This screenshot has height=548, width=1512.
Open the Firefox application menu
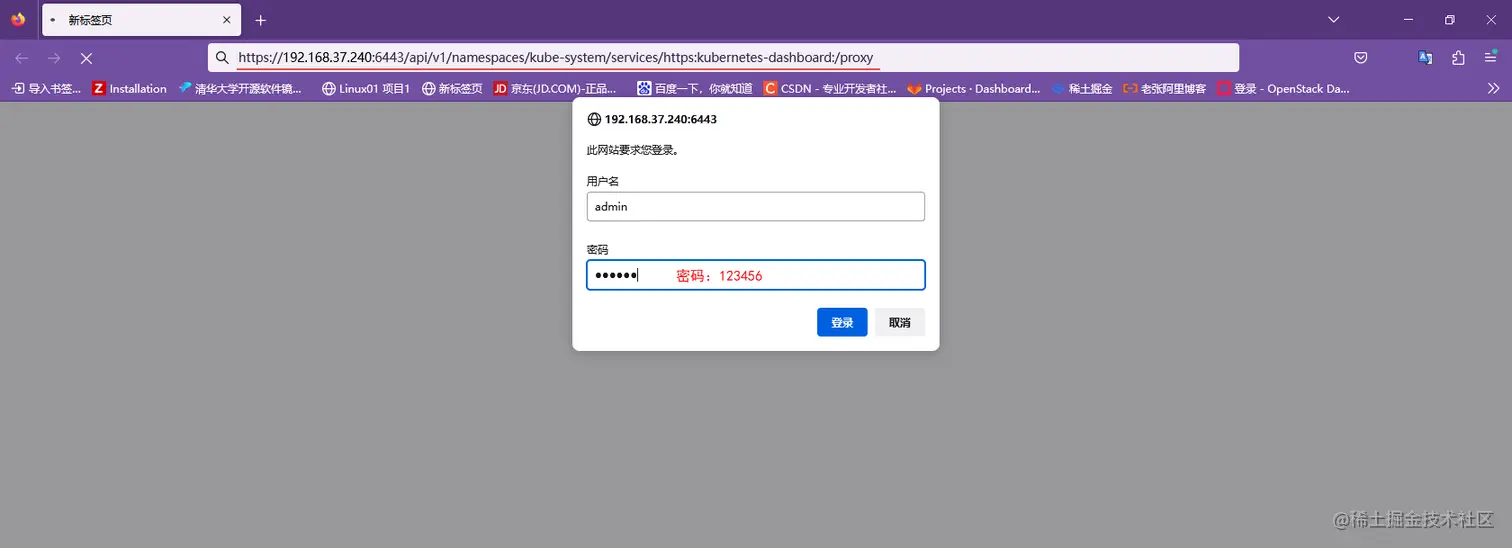(x=1490, y=58)
